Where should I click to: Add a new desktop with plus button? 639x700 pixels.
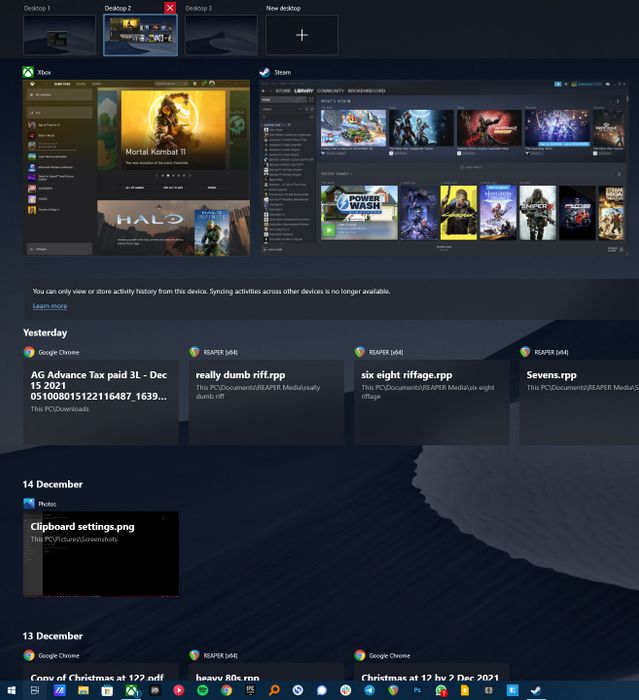coord(302,35)
